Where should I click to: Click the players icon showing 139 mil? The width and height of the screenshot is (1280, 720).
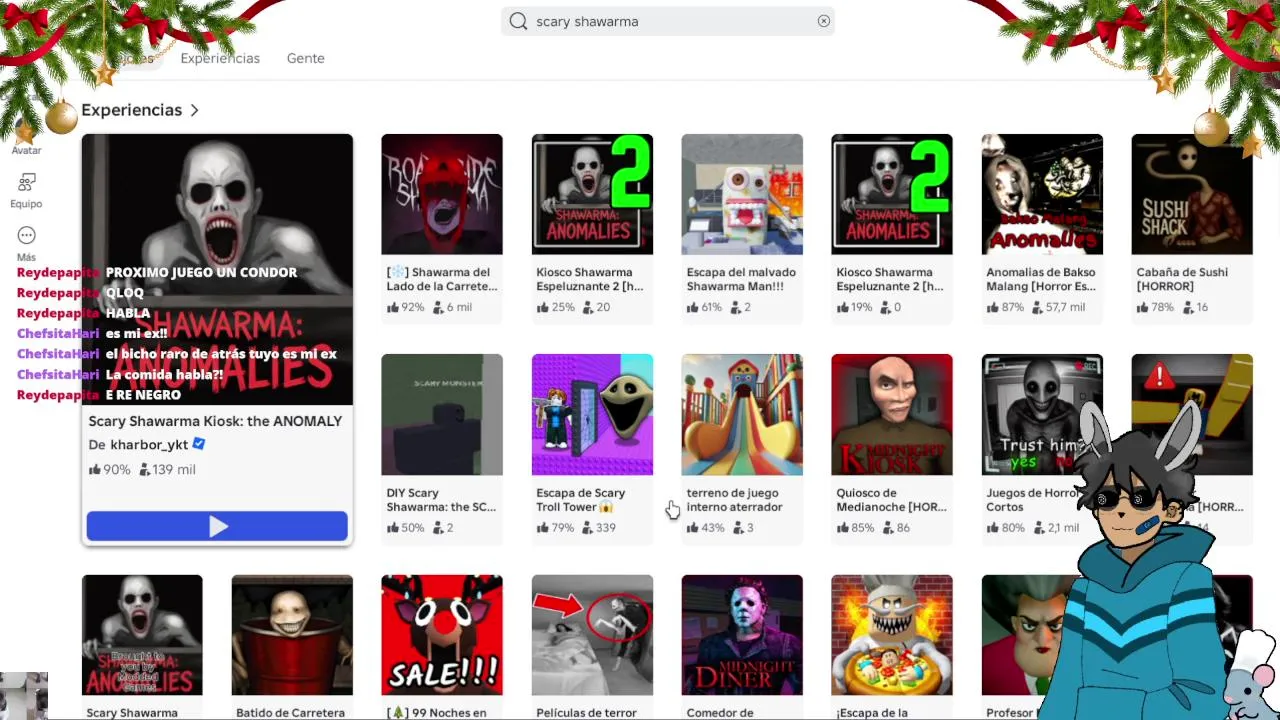[145, 469]
